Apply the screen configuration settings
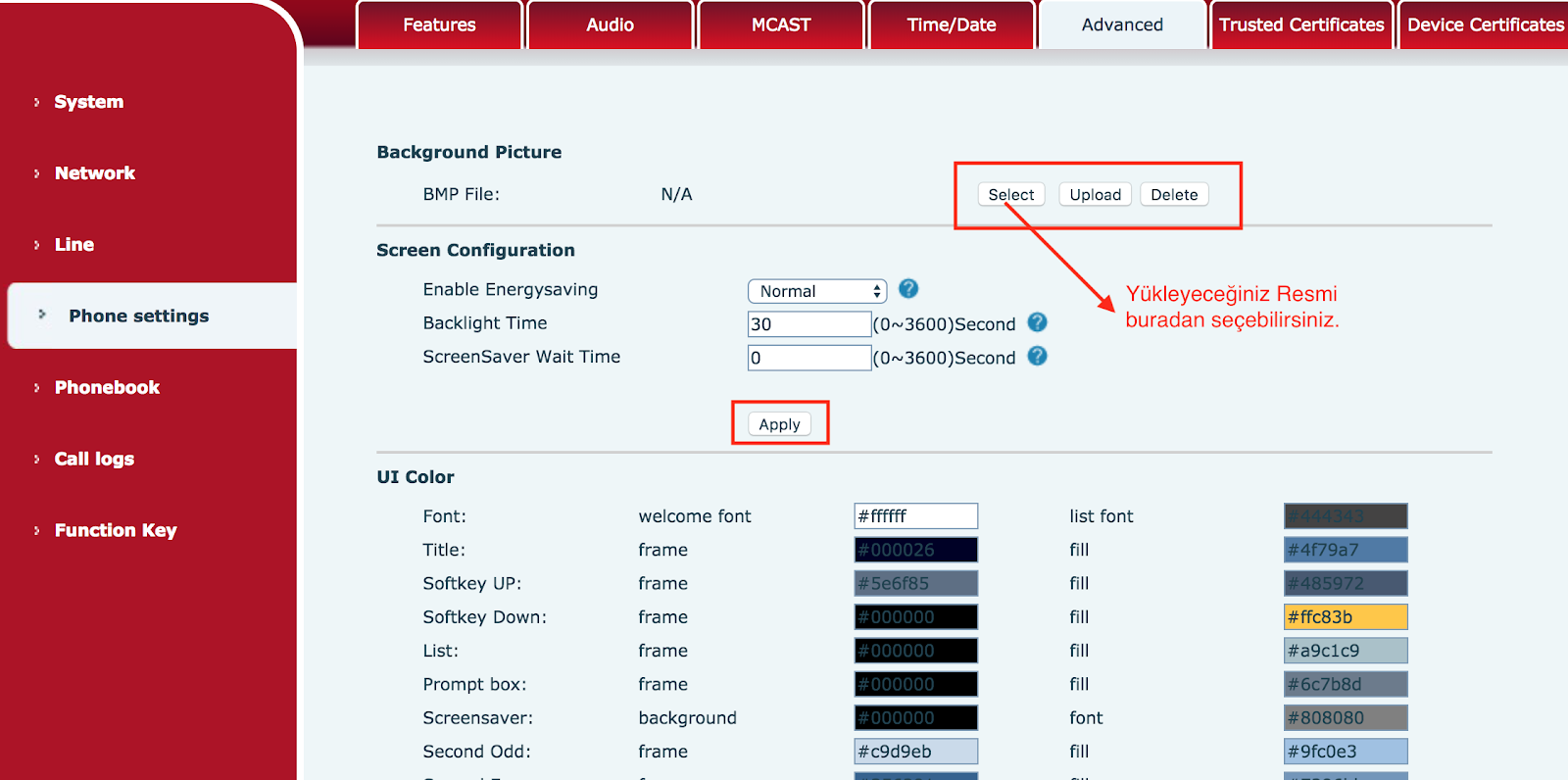The width and height of the screenshot is (1568, 780). pyautogui.click(x=779, y=424)
